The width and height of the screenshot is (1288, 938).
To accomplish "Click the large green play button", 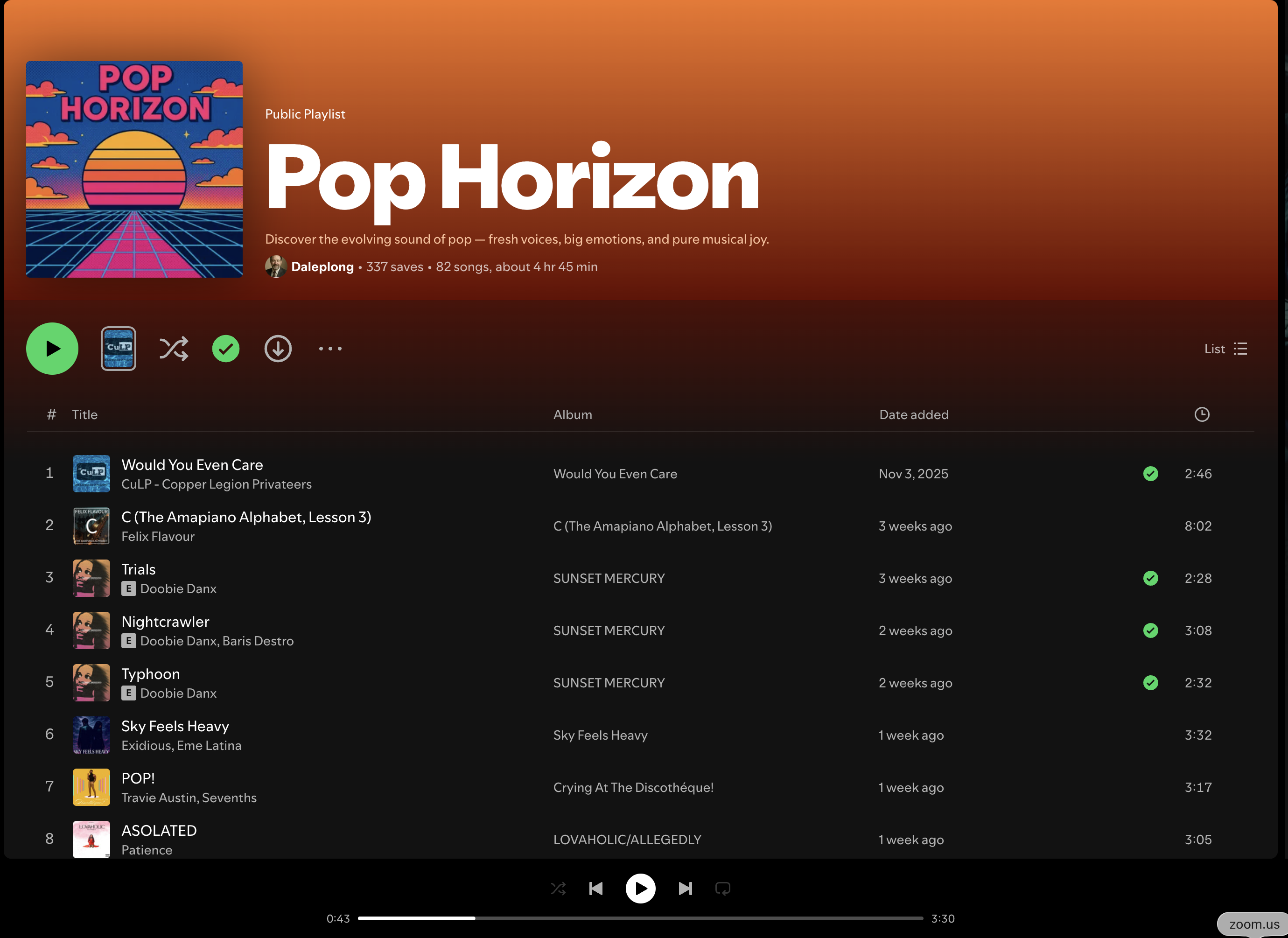I will (52, 349).
